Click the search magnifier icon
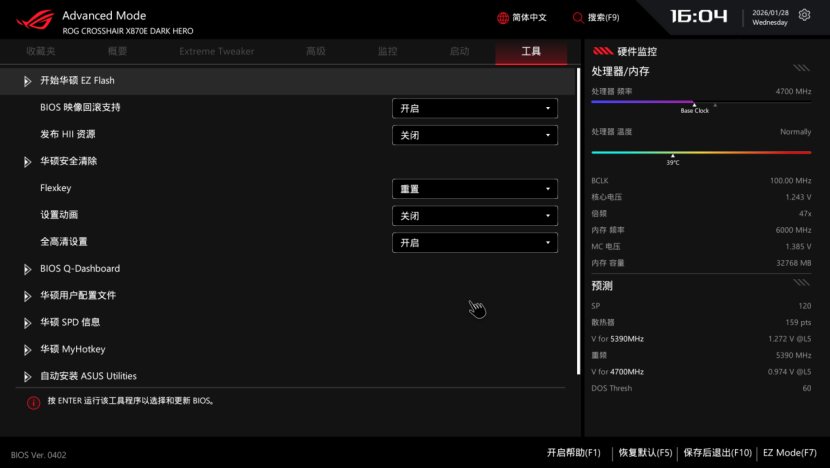830x468 pixels. (x=578, y=18)
